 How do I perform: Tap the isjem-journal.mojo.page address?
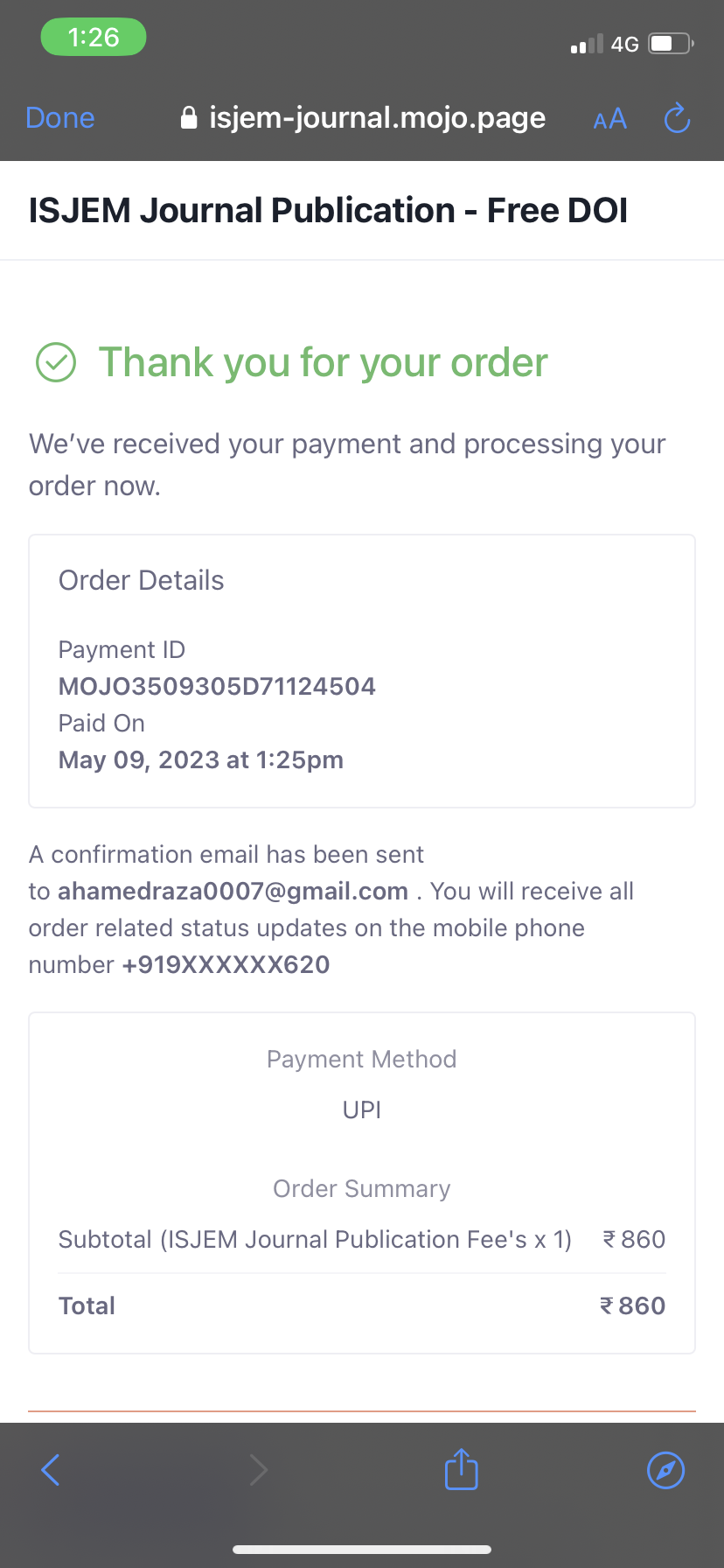click(377, 118)
